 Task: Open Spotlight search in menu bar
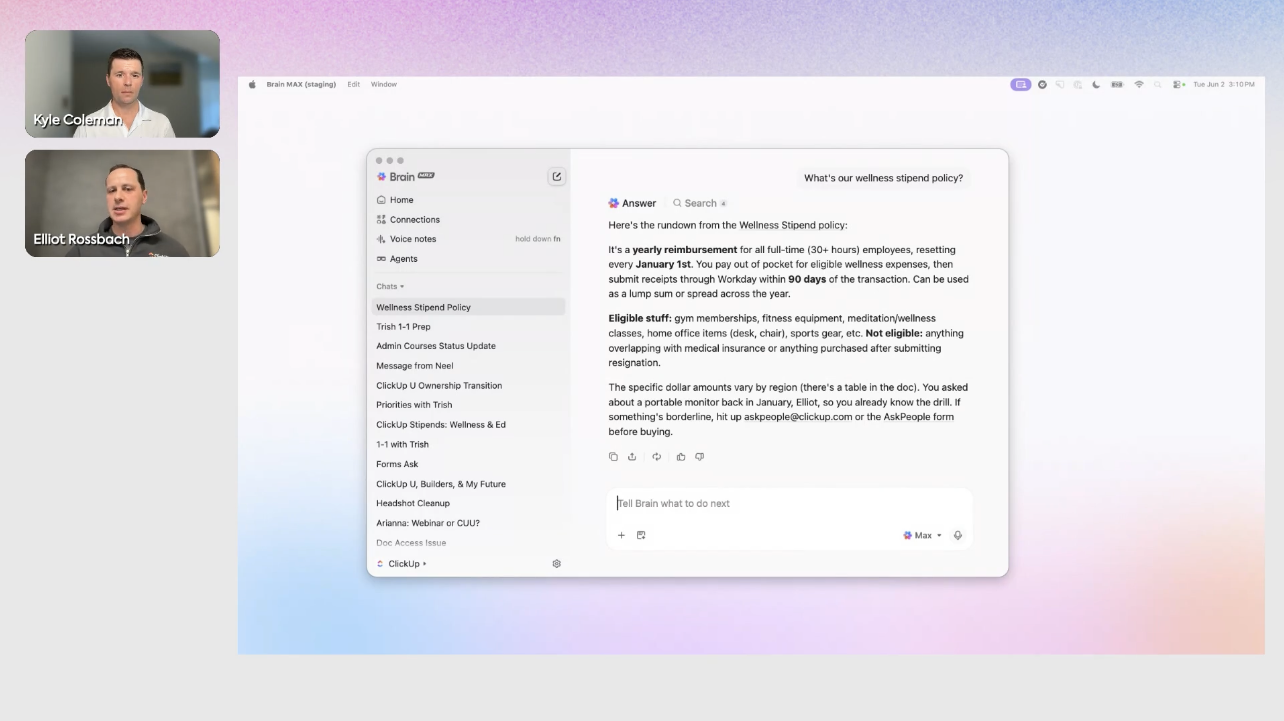click(1158, 85)
